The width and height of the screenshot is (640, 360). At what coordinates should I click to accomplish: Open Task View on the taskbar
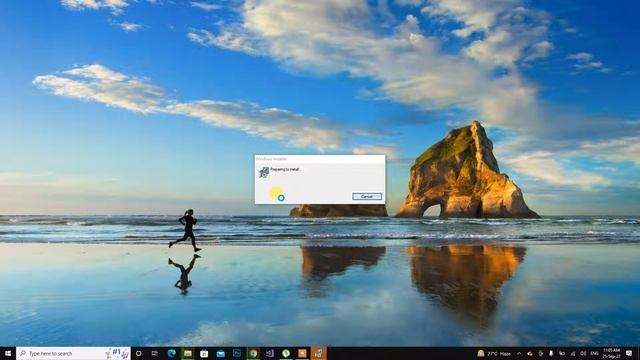155,353
